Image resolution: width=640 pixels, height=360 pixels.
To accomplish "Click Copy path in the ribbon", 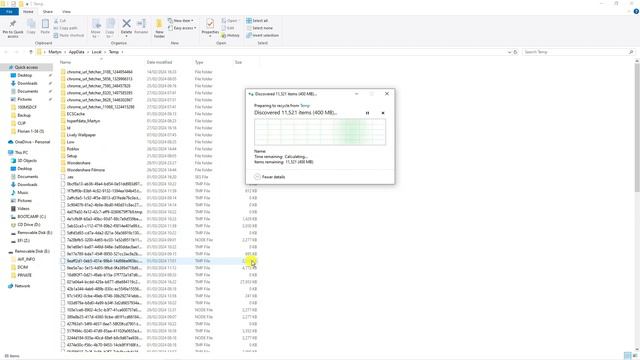I will click(66, 28).
